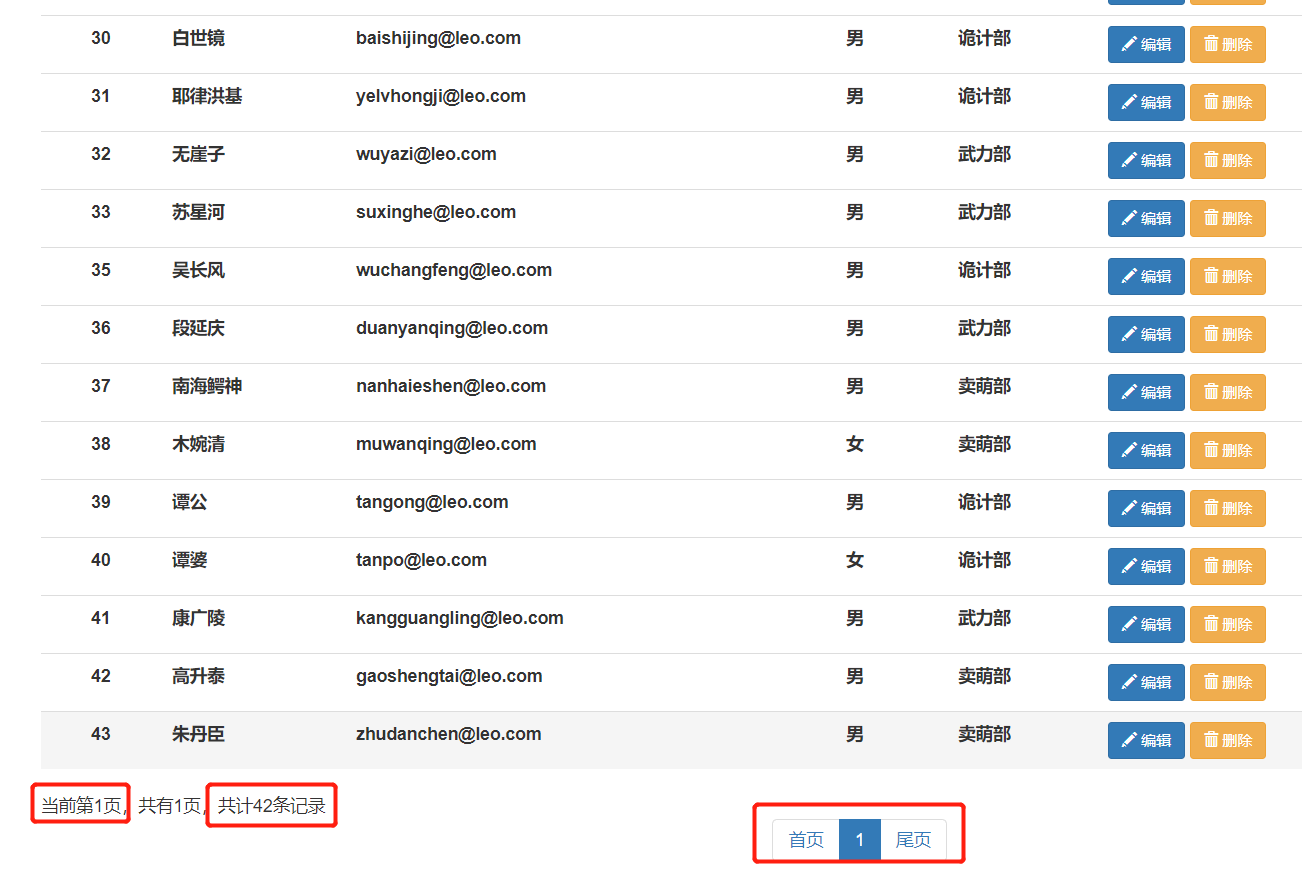Edit the record for 耶律洪基

(1146, 102)
